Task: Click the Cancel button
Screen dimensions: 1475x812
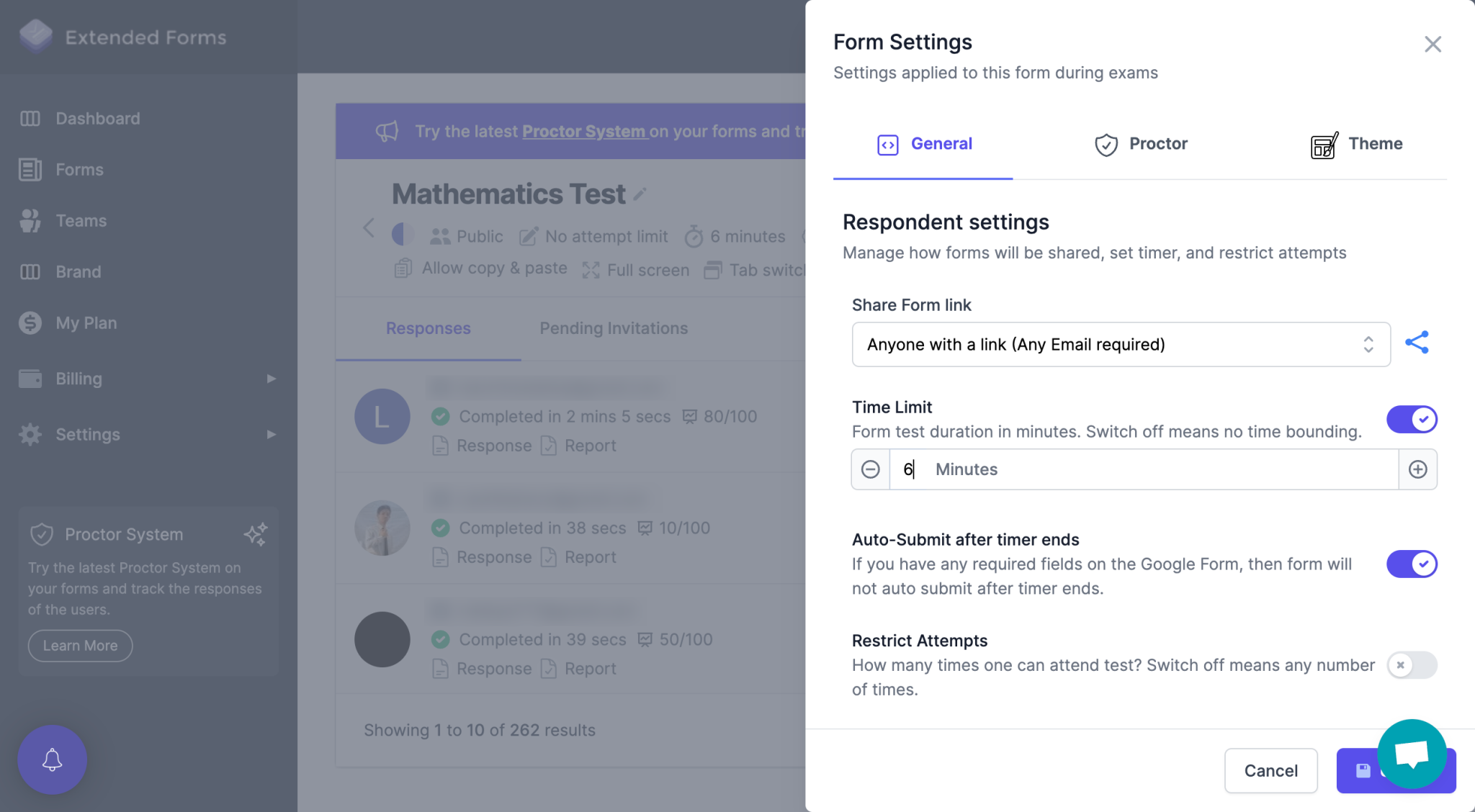Action: click(1270, 770)
